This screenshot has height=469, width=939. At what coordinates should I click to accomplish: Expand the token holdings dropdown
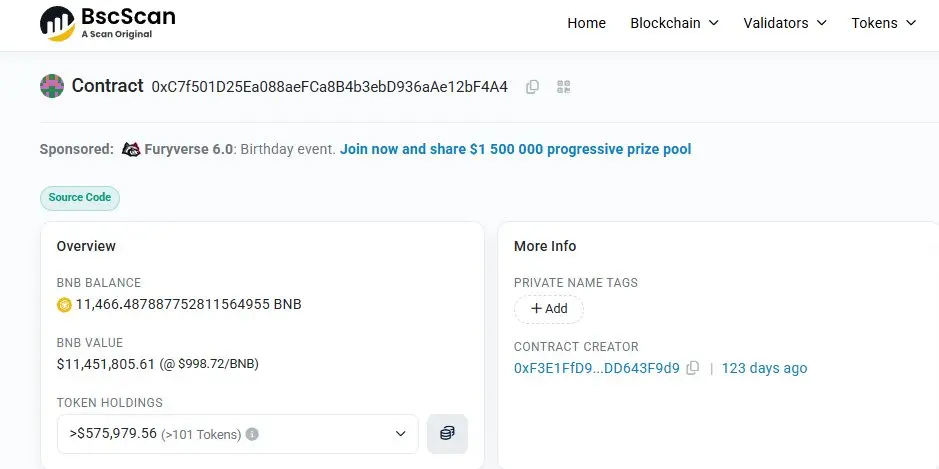[400, 434]
